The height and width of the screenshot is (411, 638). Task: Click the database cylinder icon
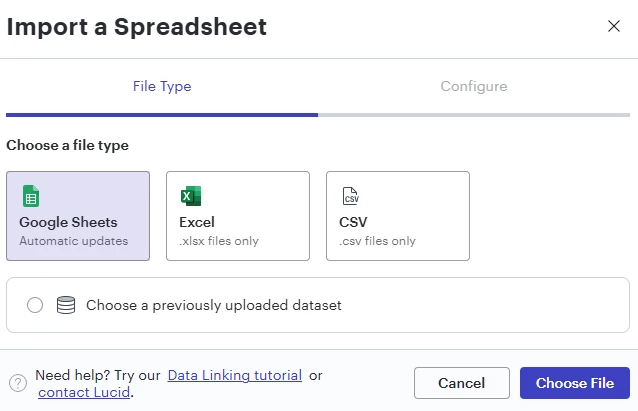point(66,305)
